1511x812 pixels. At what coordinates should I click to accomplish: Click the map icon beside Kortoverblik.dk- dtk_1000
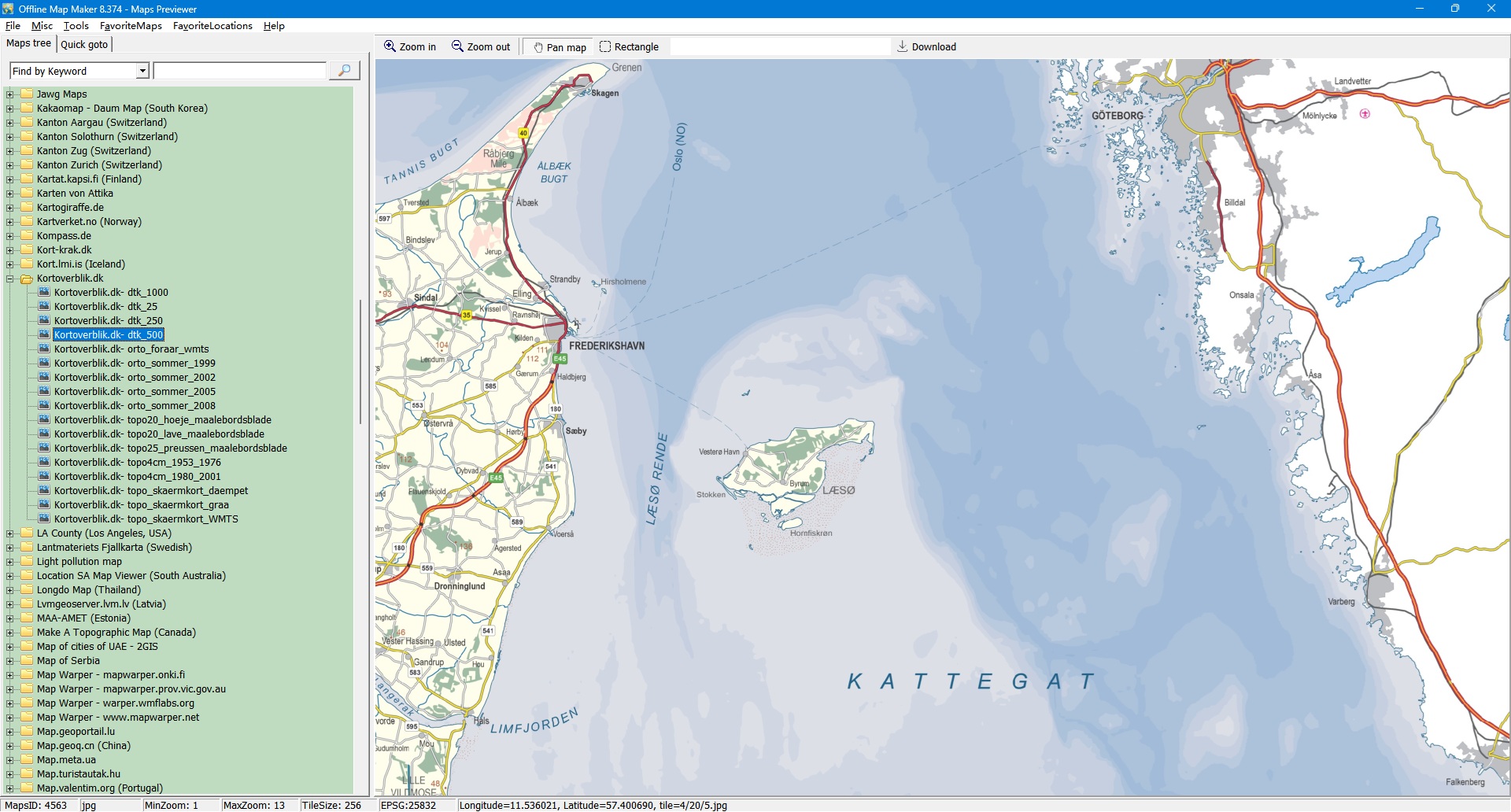[x=45, y=292]
